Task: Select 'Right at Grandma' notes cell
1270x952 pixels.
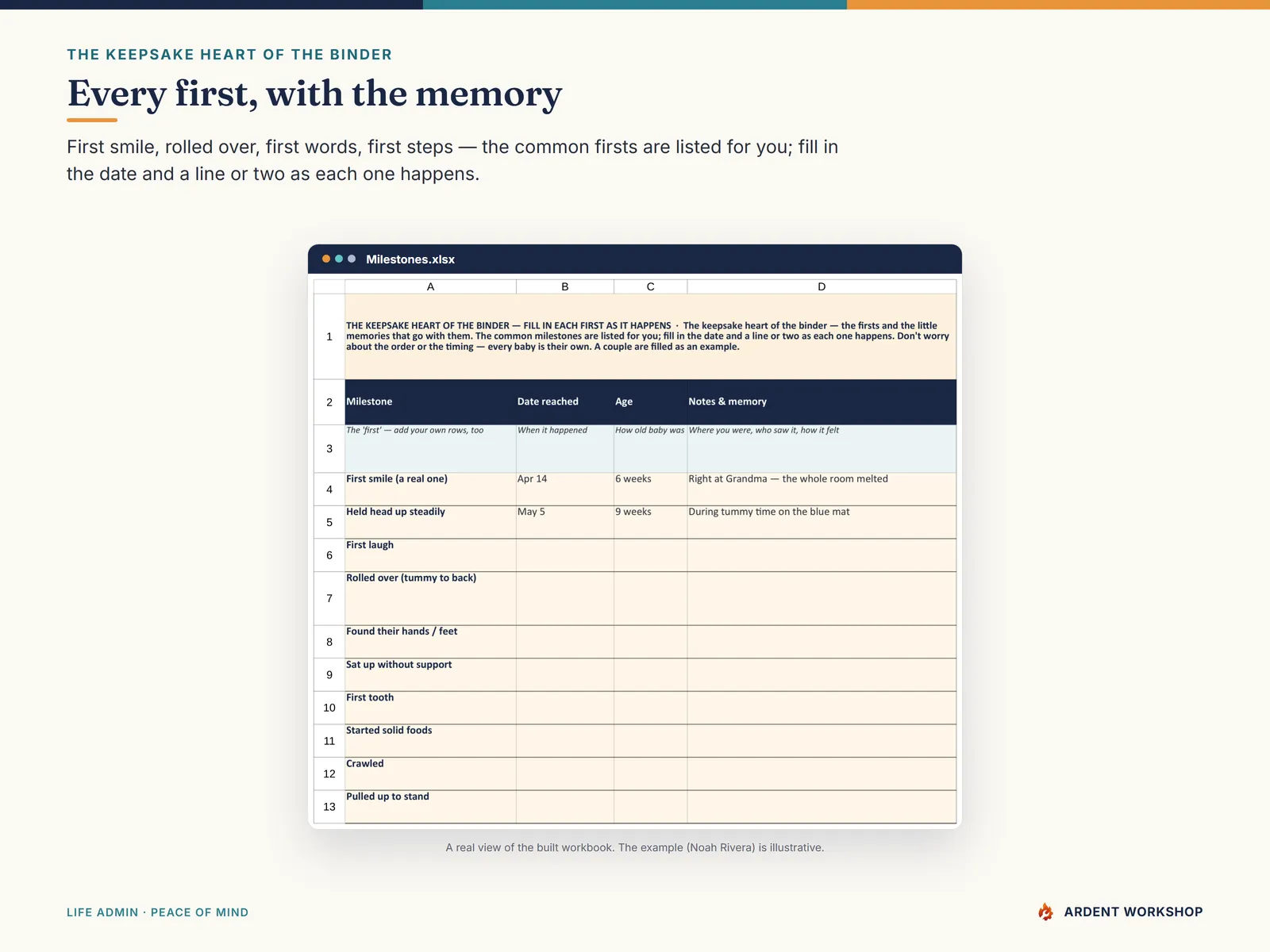Action: click(x=822, y=489)
